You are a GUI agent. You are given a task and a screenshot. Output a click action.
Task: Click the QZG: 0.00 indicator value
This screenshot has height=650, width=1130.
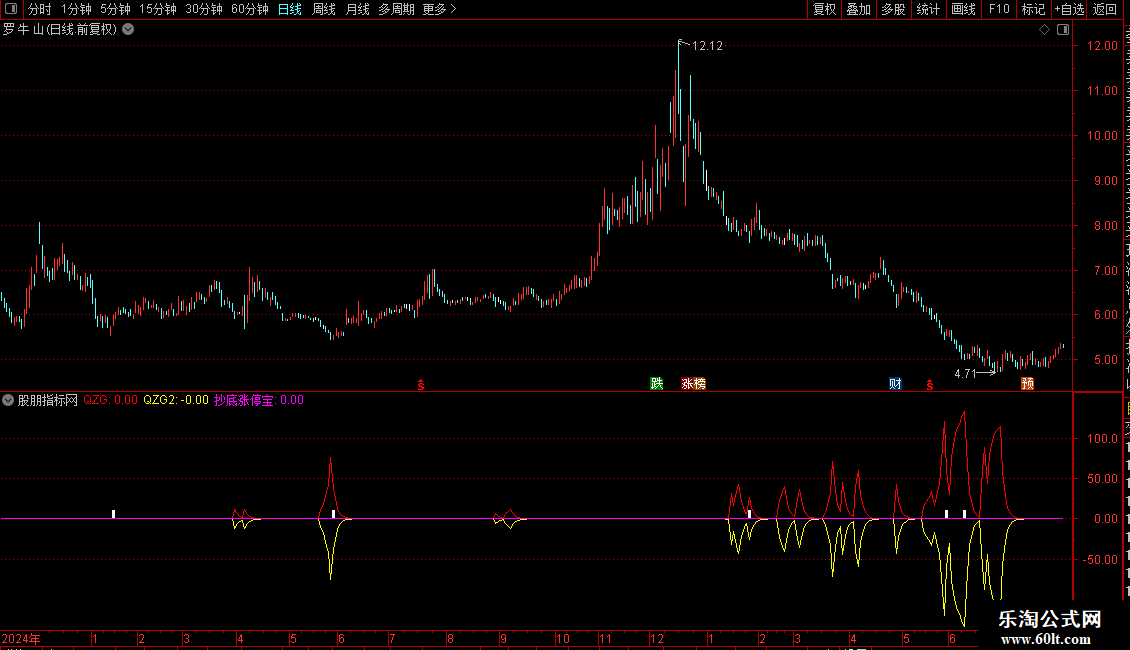point(110,400)
